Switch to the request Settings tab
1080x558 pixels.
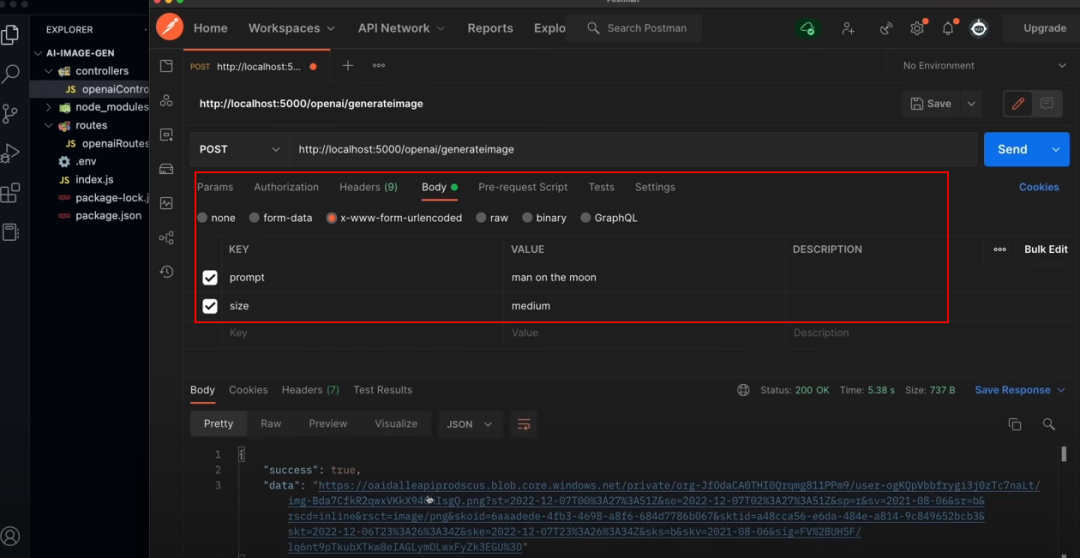coord(655,187)
